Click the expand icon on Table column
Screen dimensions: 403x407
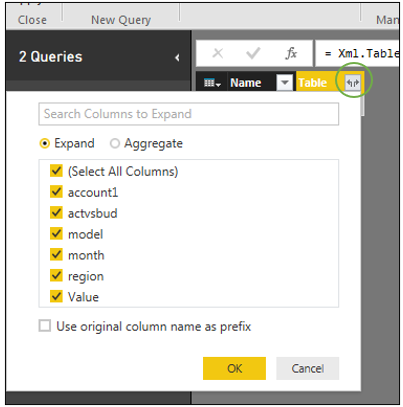point(353,82)
